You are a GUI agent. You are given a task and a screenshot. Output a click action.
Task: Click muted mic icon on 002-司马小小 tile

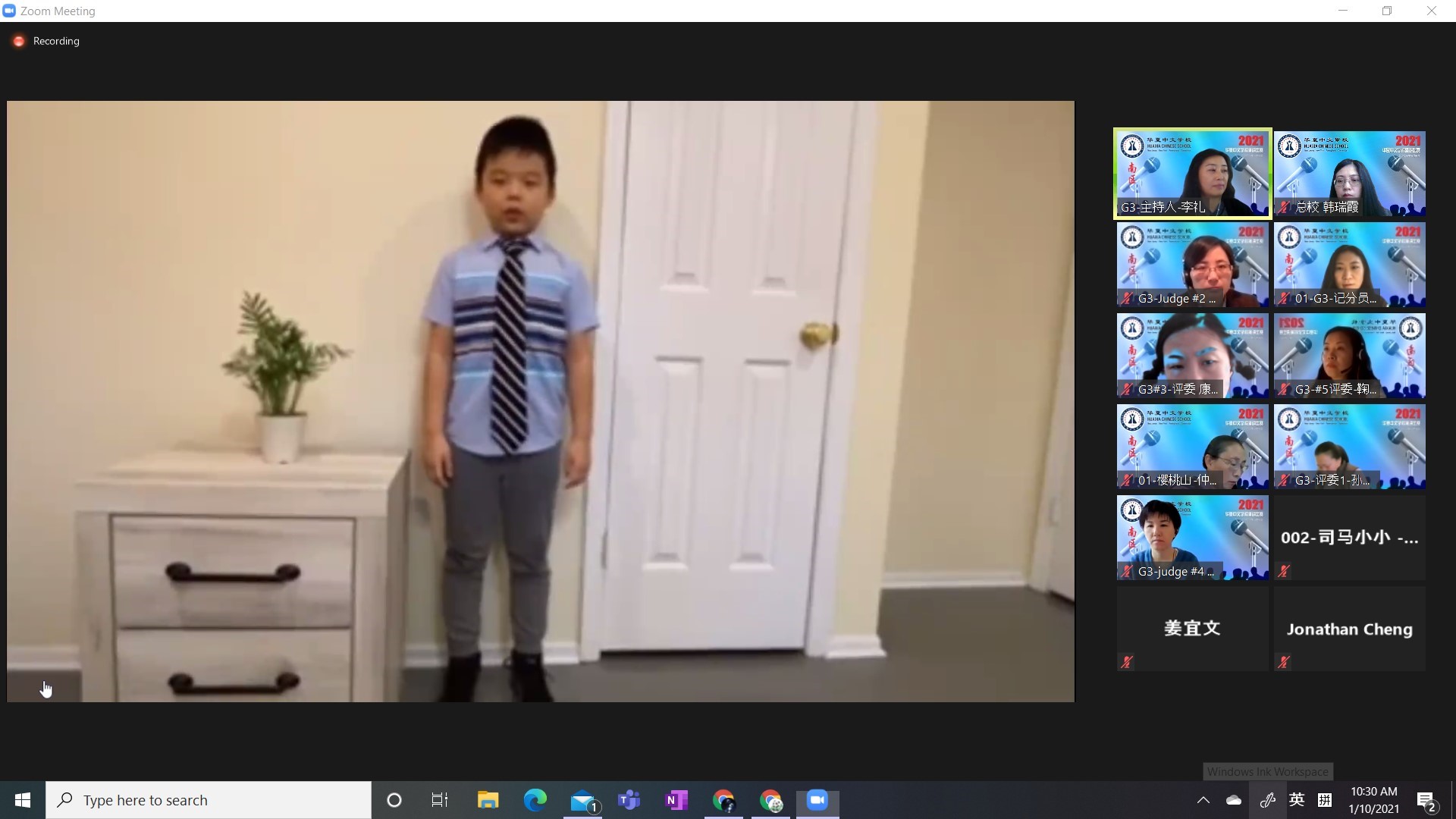pyautogui.click(x=1284, y=571)
